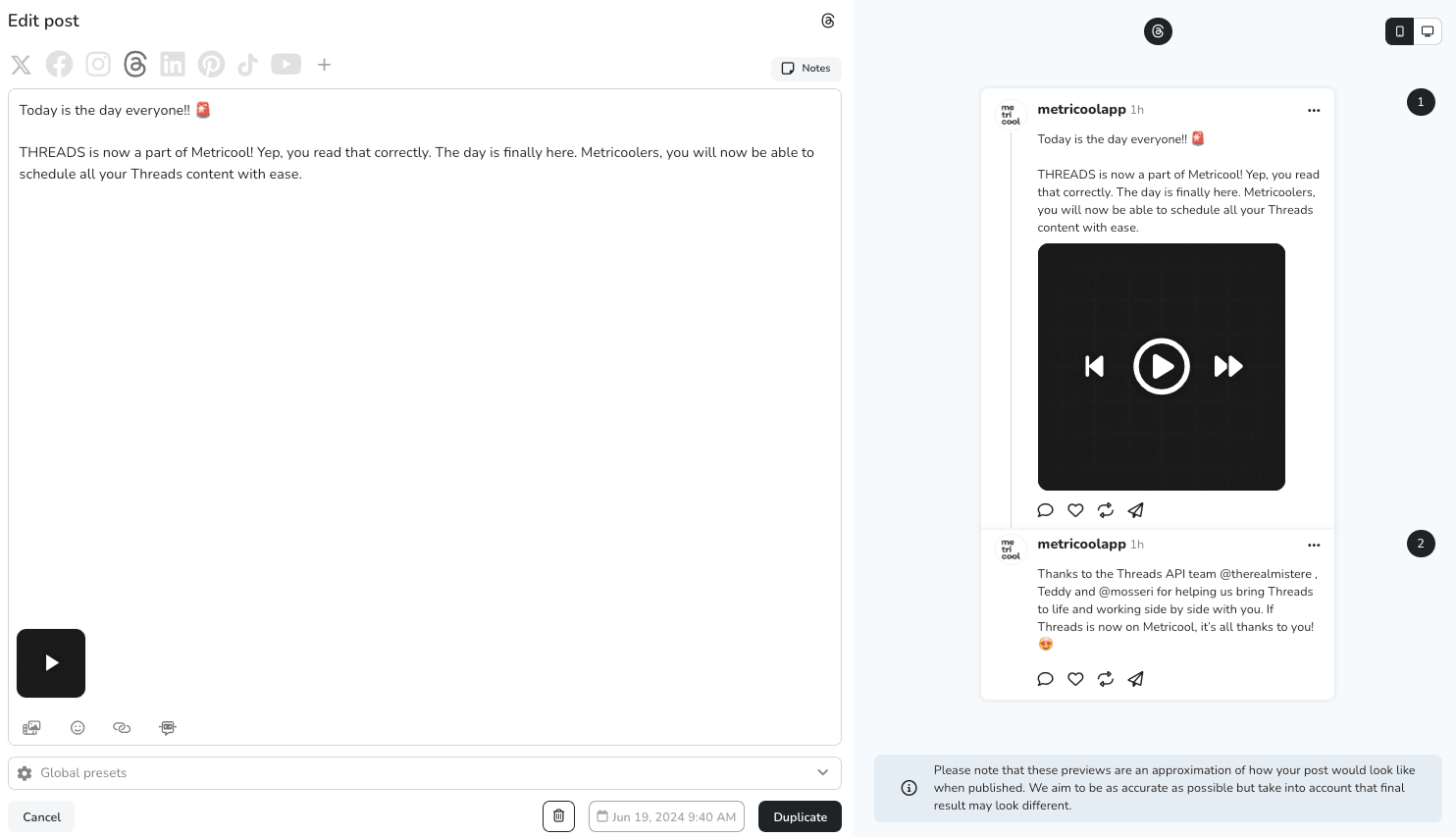Open the Notes panel
The width and height of the screenshot is (1456, 837).
(806, 69)
